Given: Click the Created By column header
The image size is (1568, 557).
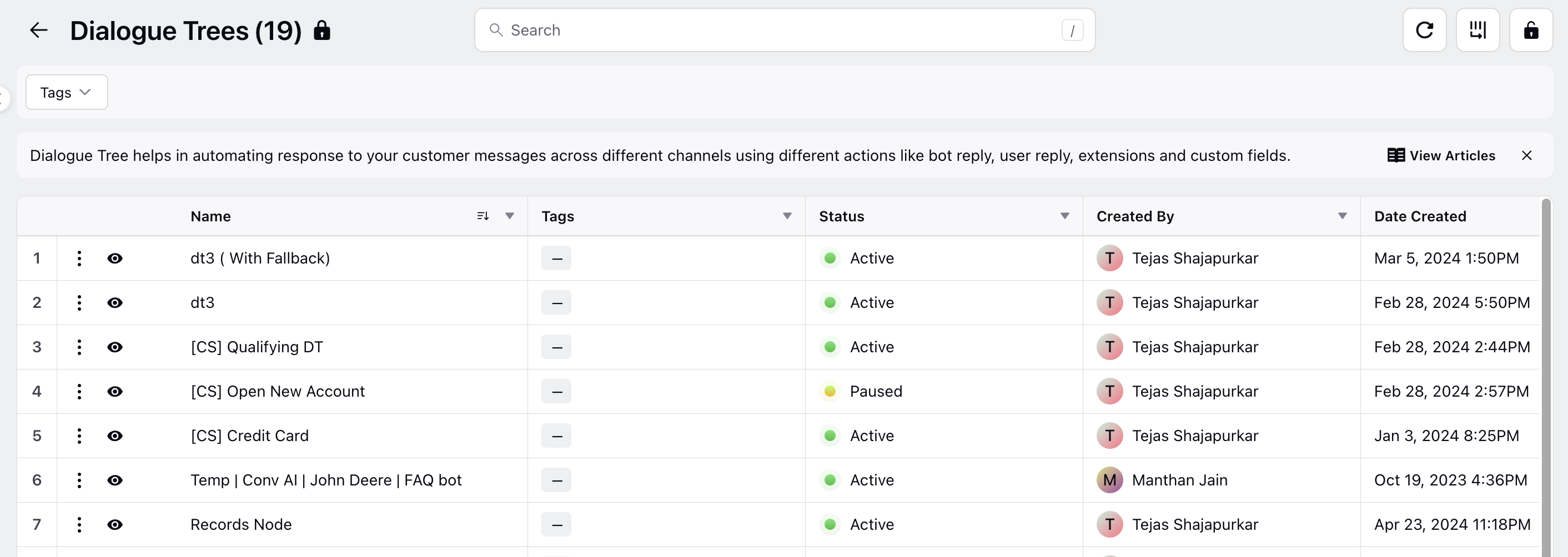Looking at the screenshot, I should pos(1135,216).
